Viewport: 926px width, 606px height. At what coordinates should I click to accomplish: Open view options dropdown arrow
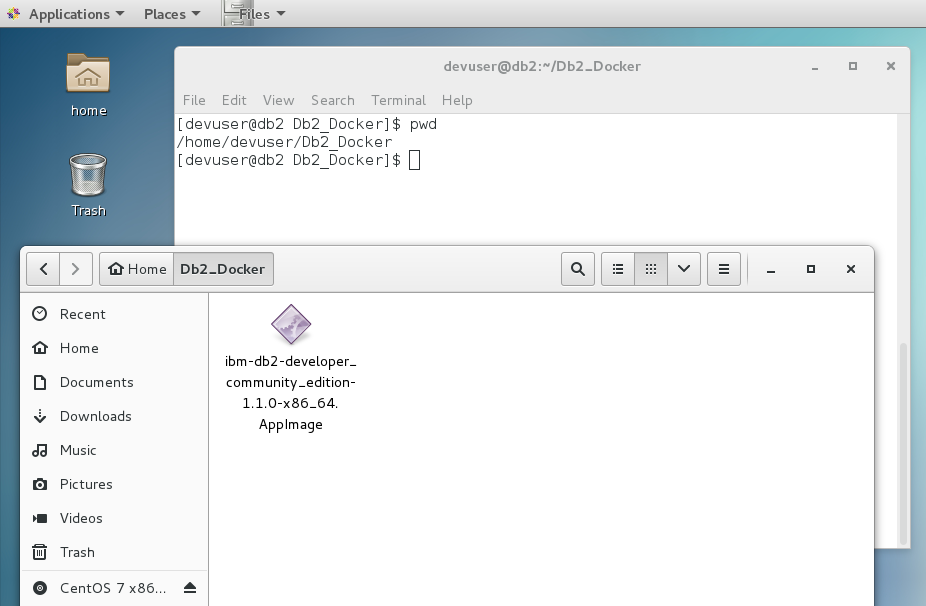click(x=684, y=269)
